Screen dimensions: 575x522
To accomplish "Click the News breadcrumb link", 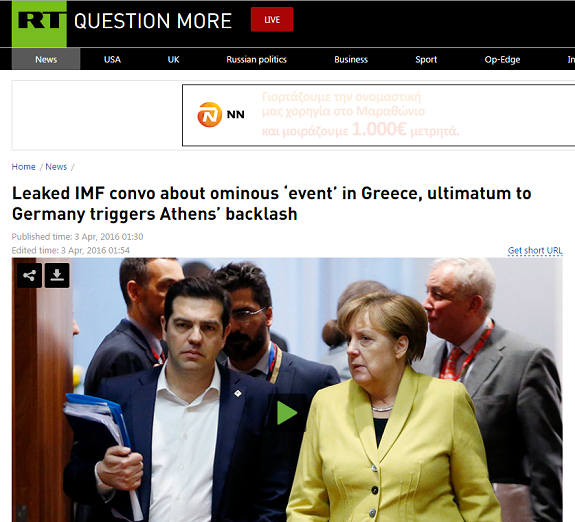I will [x=56, y=167].
